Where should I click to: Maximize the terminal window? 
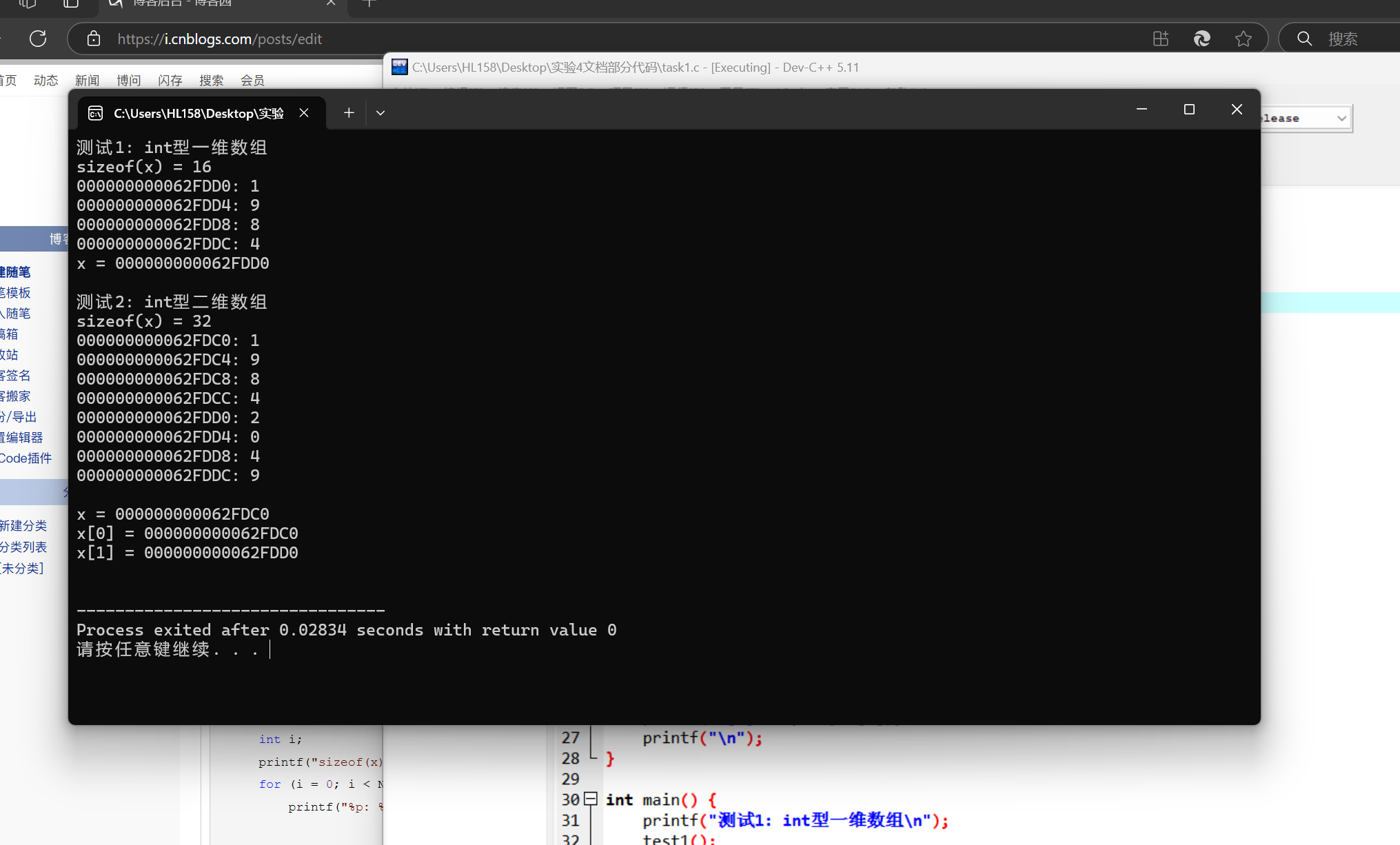pos(1189,110)
